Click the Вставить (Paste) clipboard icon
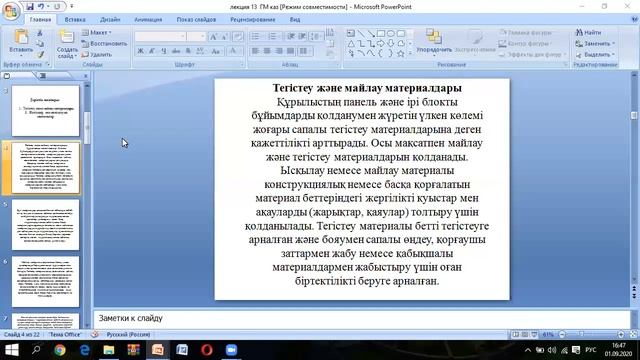The height and width of the screenshot is (360, 640). click(21, 37)
